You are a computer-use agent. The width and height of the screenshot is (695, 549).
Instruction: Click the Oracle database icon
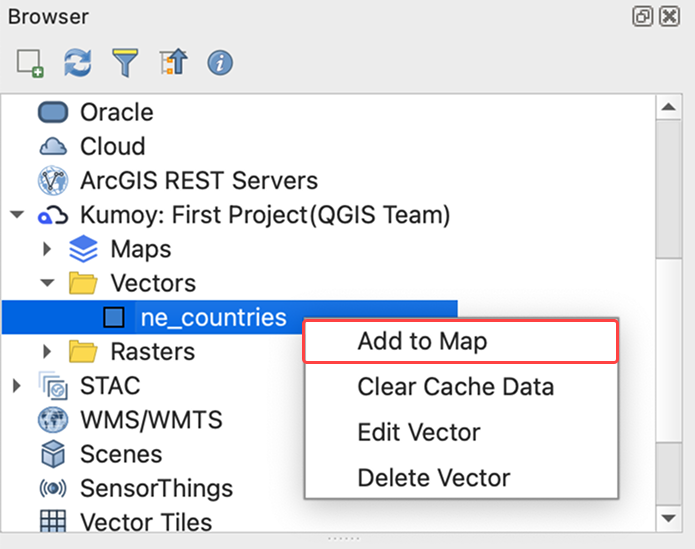(x=53, y=112)
